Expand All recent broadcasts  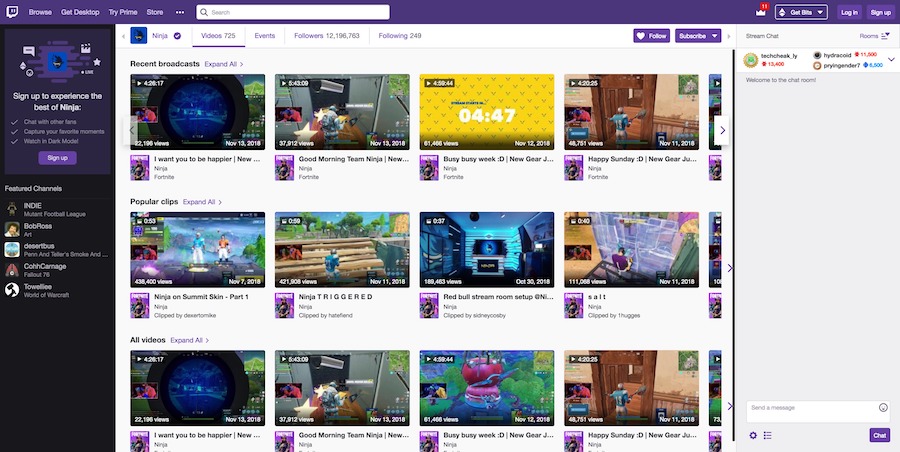(224, 64)
